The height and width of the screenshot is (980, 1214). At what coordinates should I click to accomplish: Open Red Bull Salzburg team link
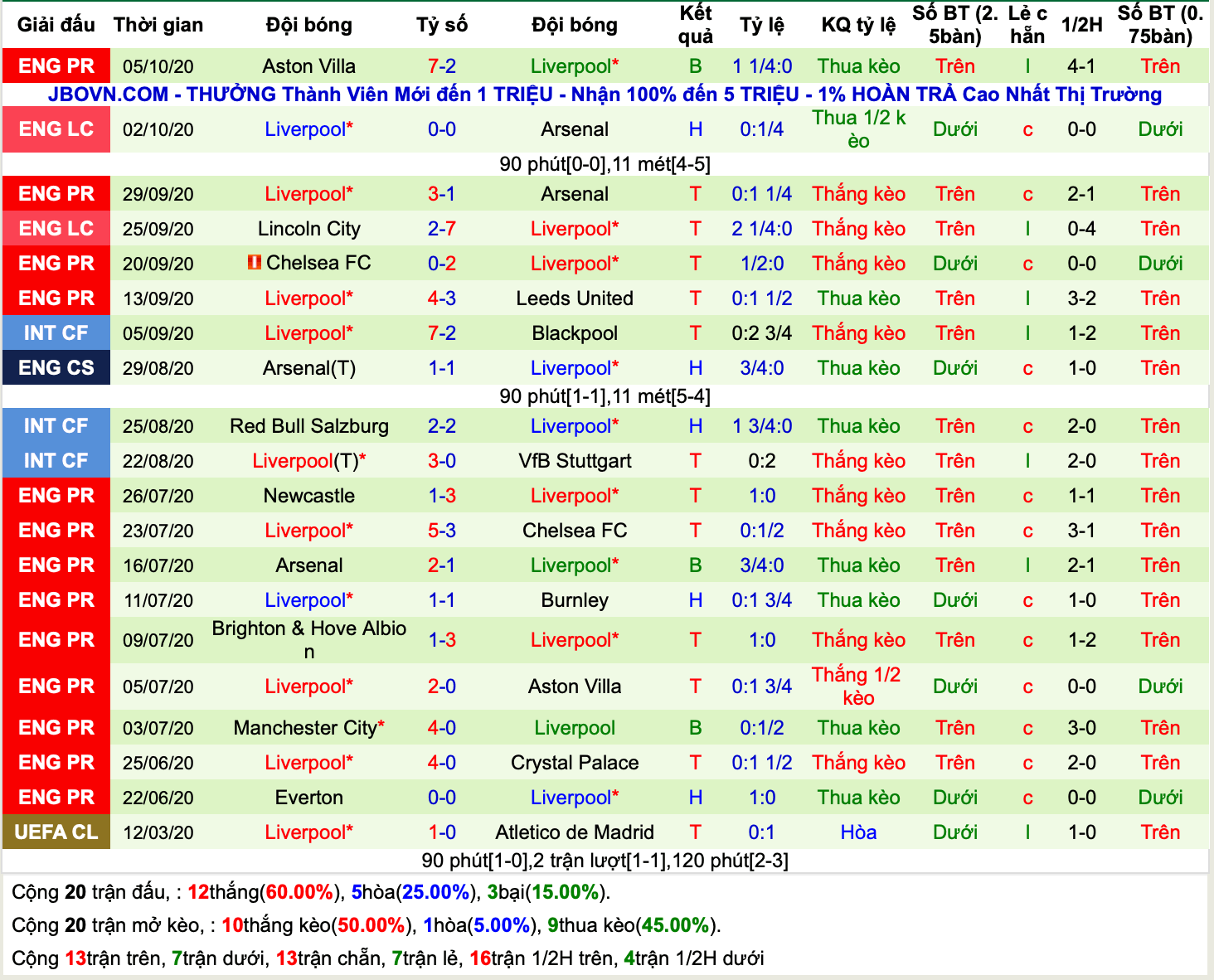pos(309,426)
